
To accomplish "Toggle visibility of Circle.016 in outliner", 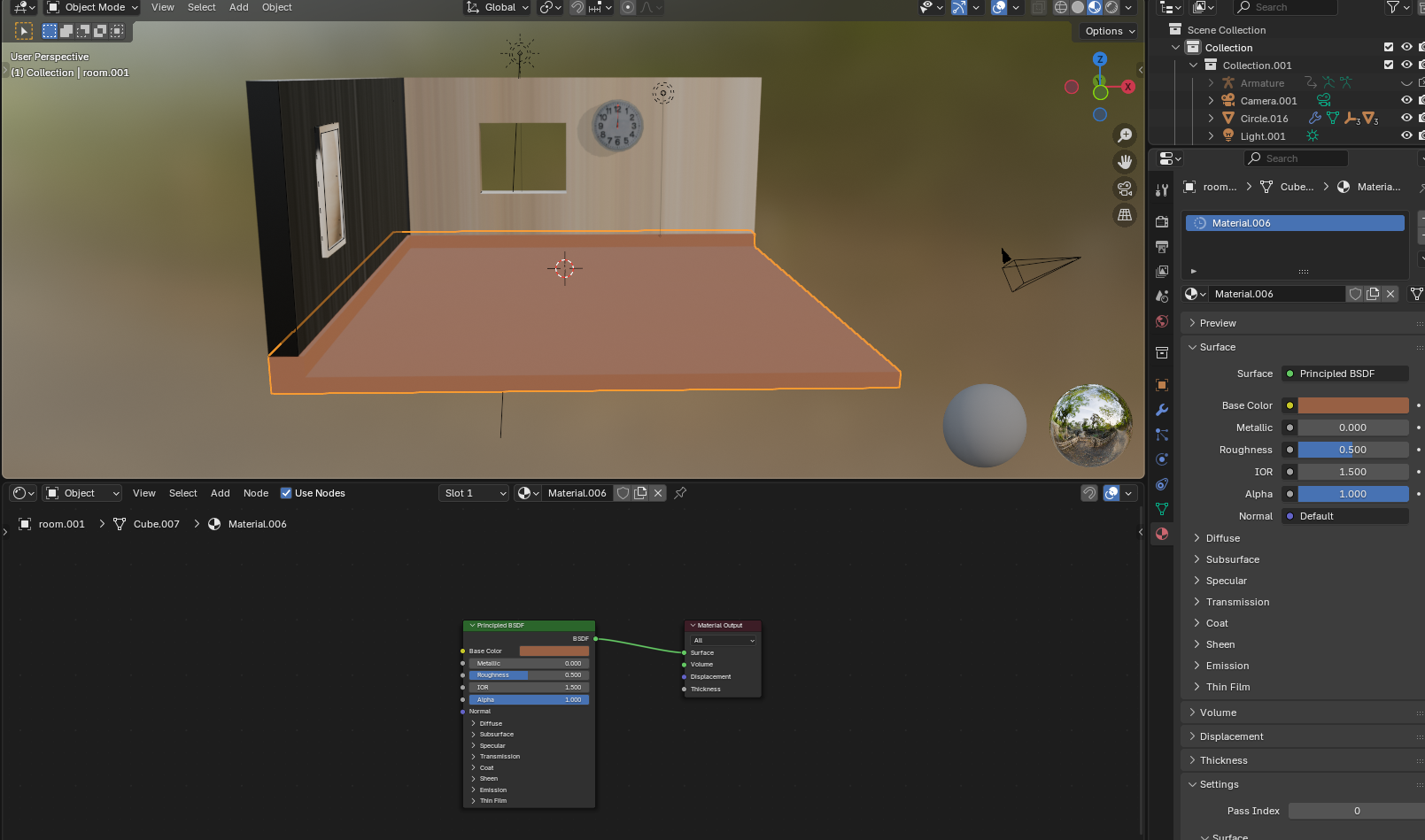I will (1406, 118).
